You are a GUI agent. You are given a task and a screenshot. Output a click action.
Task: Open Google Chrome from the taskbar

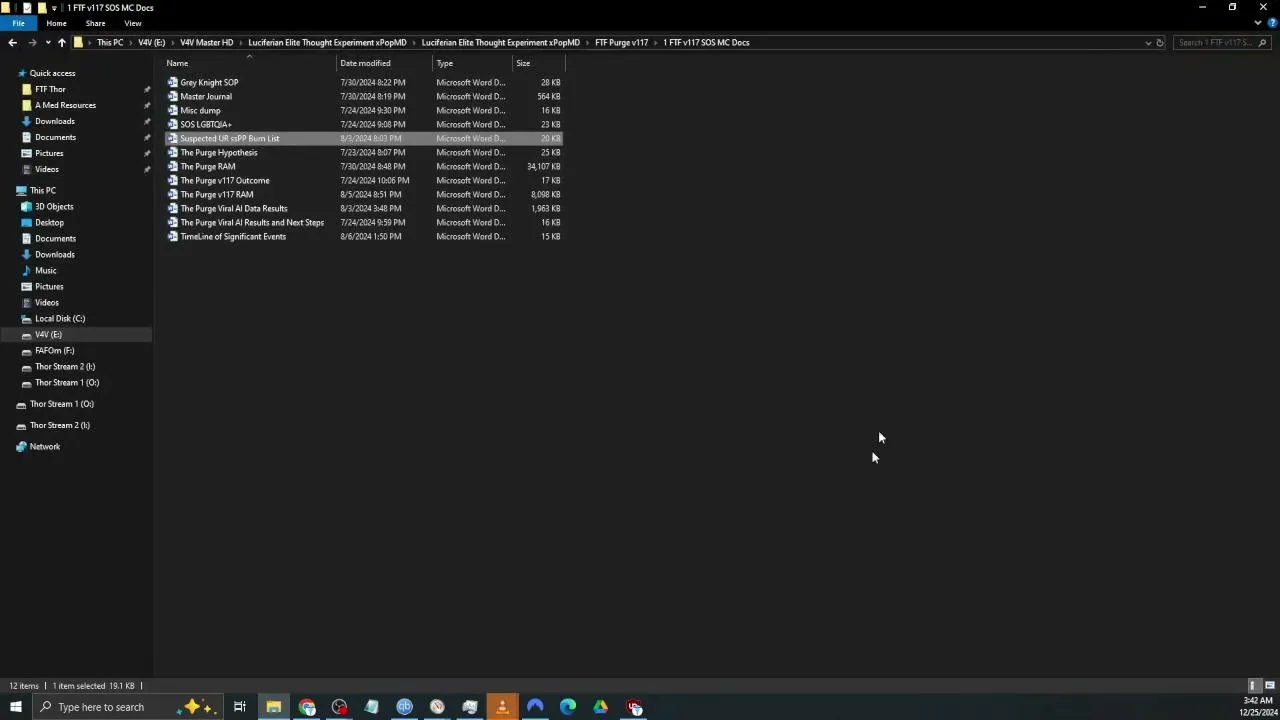[x=307, y=707]
